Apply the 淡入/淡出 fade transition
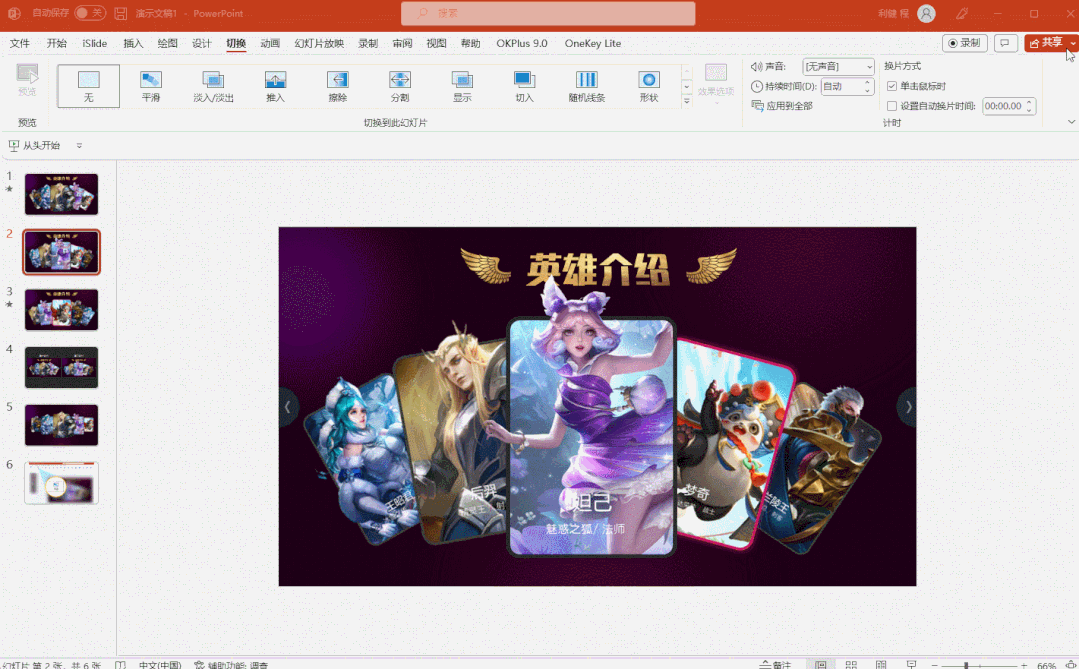Image resolution: width=1079 pixels, height=669 pixels. [213, 86]
